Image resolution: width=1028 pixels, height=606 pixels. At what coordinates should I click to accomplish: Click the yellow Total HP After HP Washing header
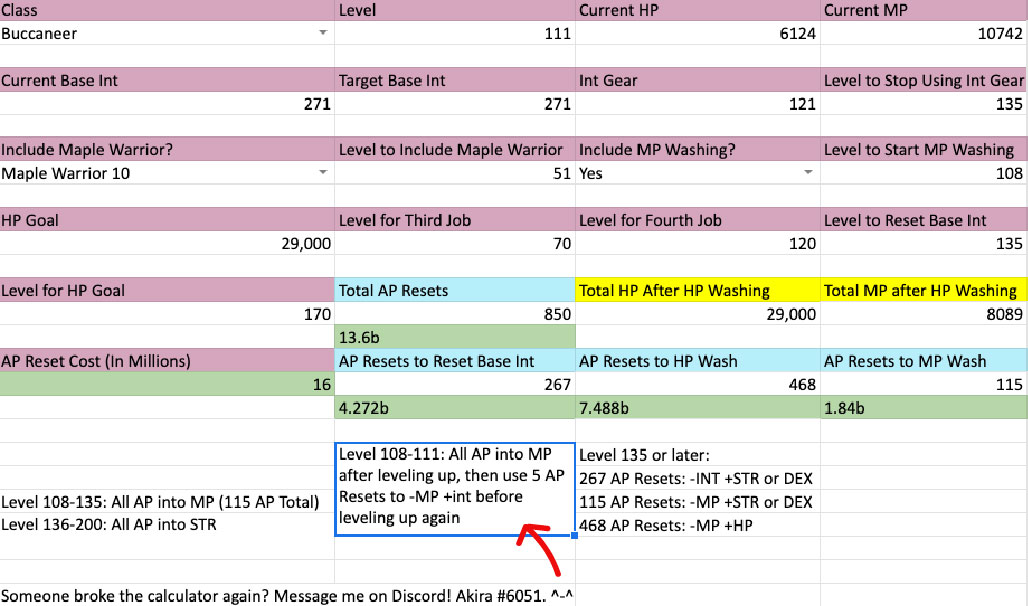click(x=698, y=291)
